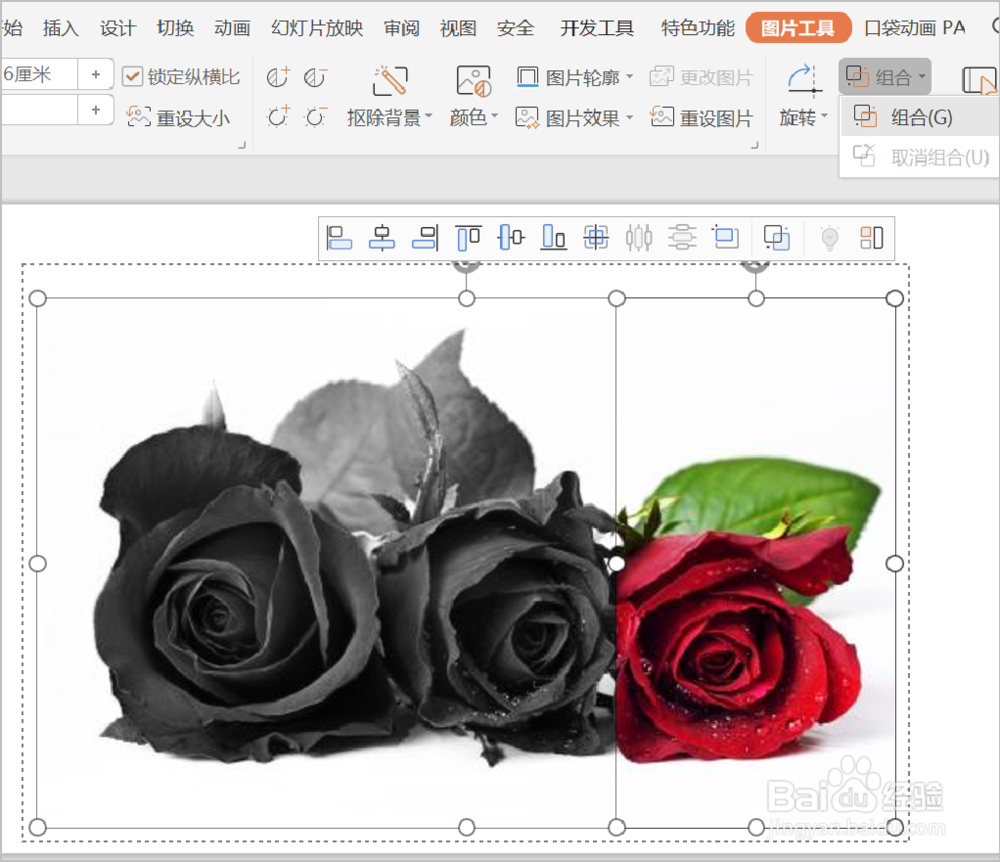The width and height of the screenshot is (1000, 862).
Task: Increase the width value with the lower plus stepper
Action: pyautogui.click(x=96, y=110)
